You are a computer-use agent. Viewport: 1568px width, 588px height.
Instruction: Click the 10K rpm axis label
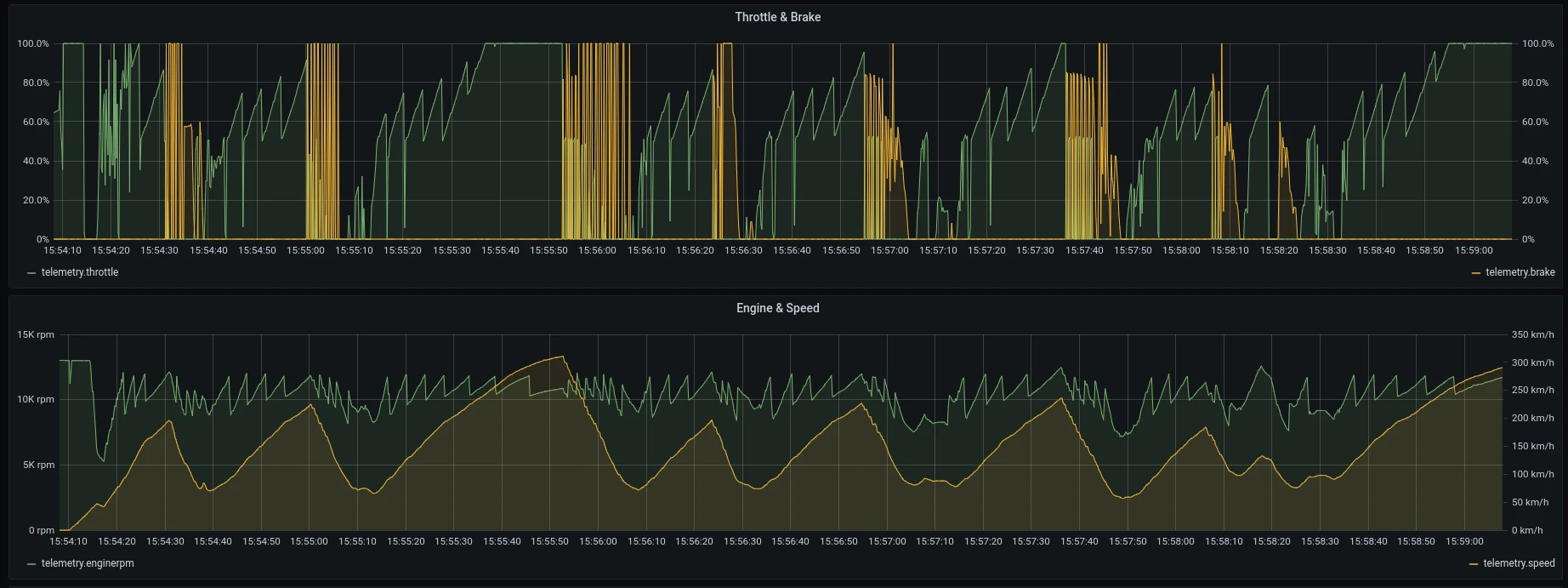tap(36, 399)
